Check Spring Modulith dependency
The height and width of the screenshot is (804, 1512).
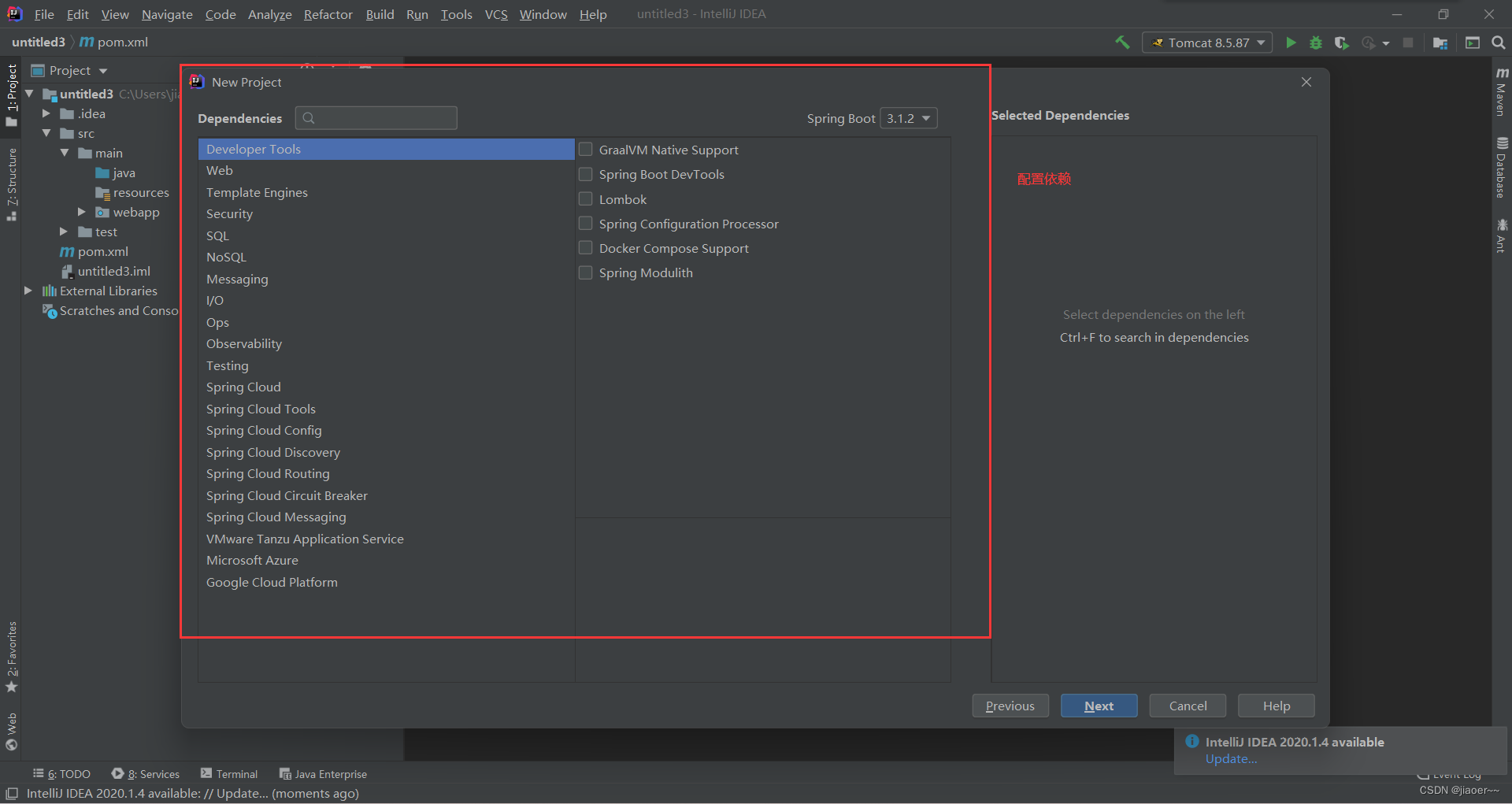586,272
